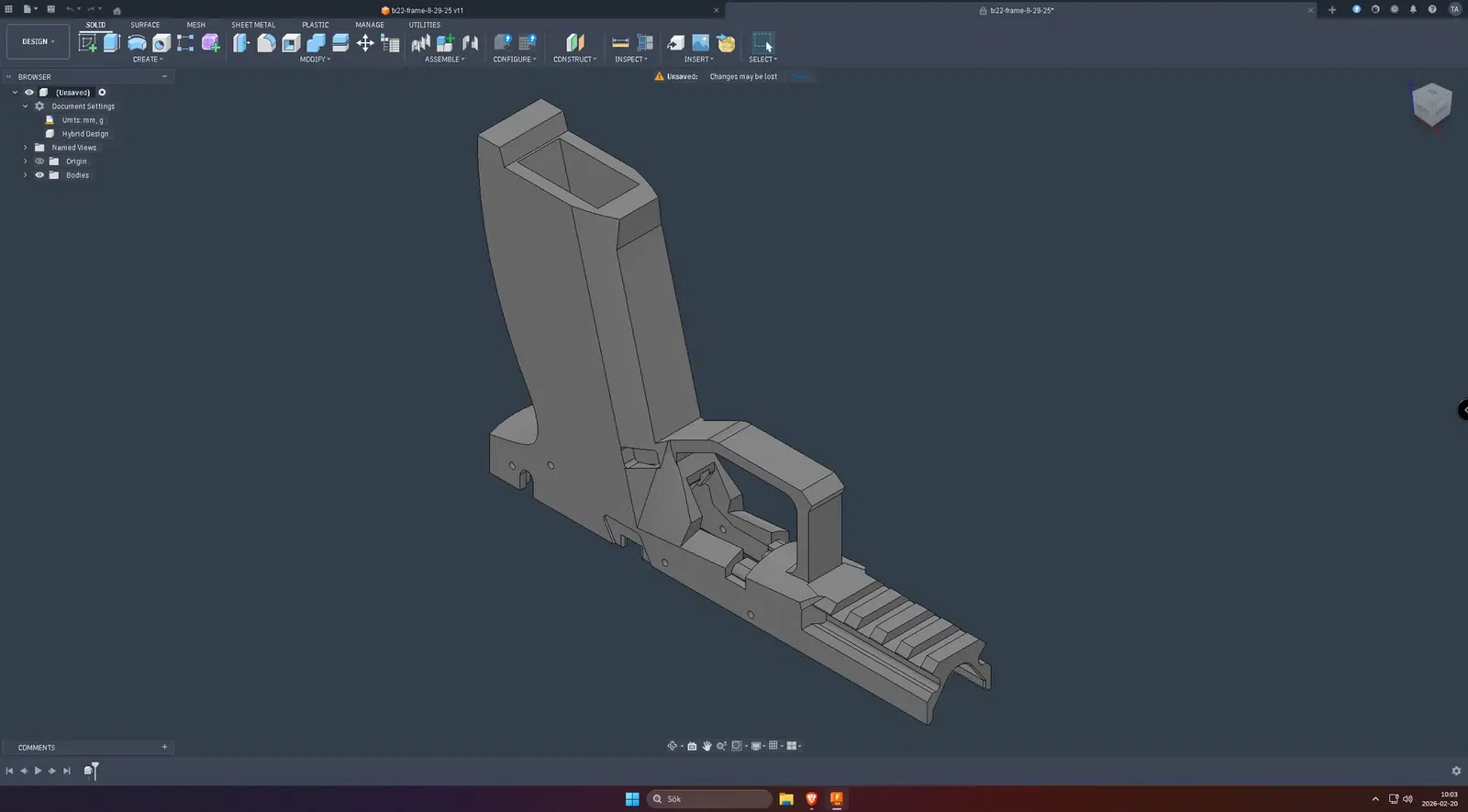This screenshot has height=812, width=1468.
Task: Open the Plastic tab
Action: (x=316, y=25)
